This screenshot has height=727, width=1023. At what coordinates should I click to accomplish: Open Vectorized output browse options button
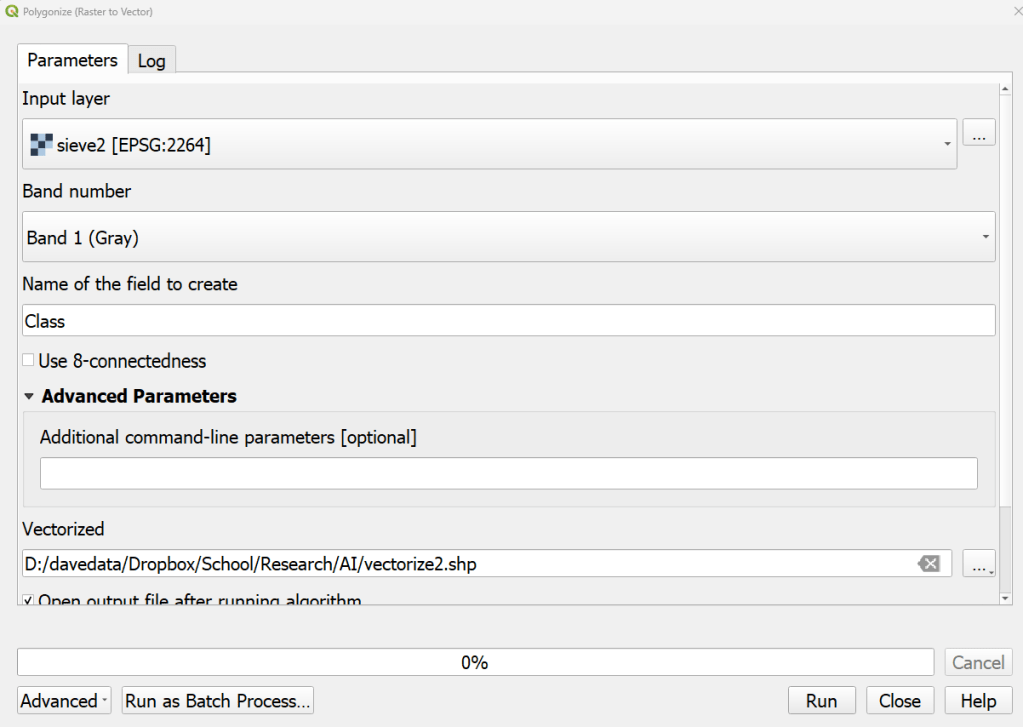[x=979, y=564]
